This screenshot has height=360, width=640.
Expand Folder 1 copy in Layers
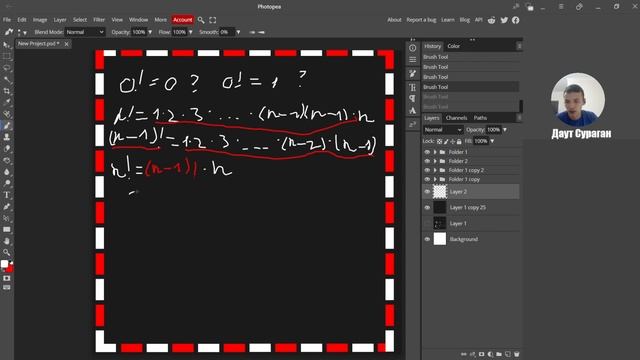[435, 179]
